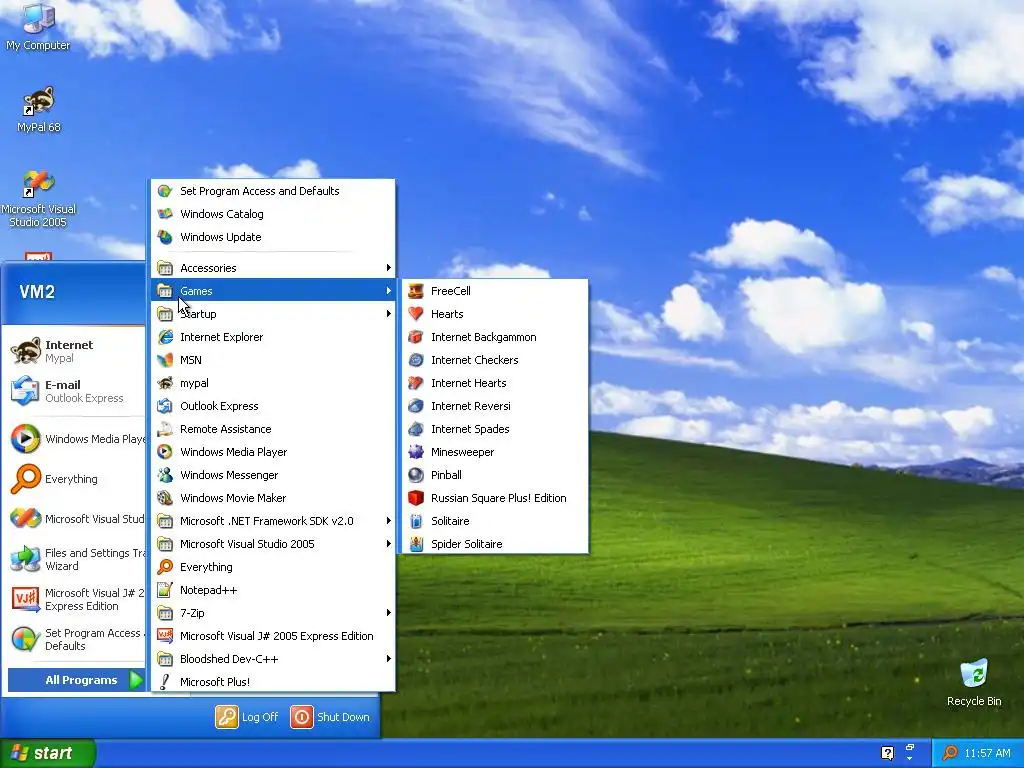Click the Internet Hearts icon
Image resolution: width=1024 pixels, height=768 pixels.
416,383
